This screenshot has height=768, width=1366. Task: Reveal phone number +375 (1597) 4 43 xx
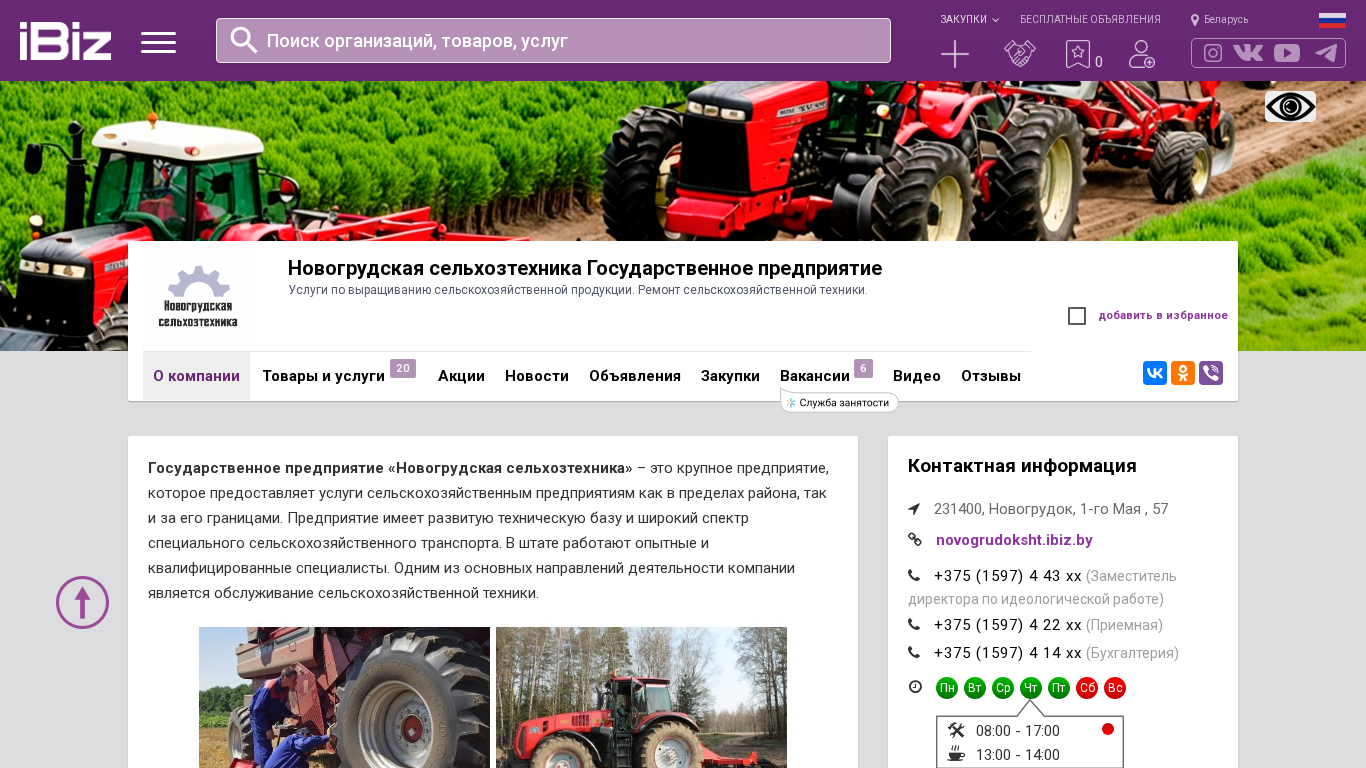(1008, 576)
